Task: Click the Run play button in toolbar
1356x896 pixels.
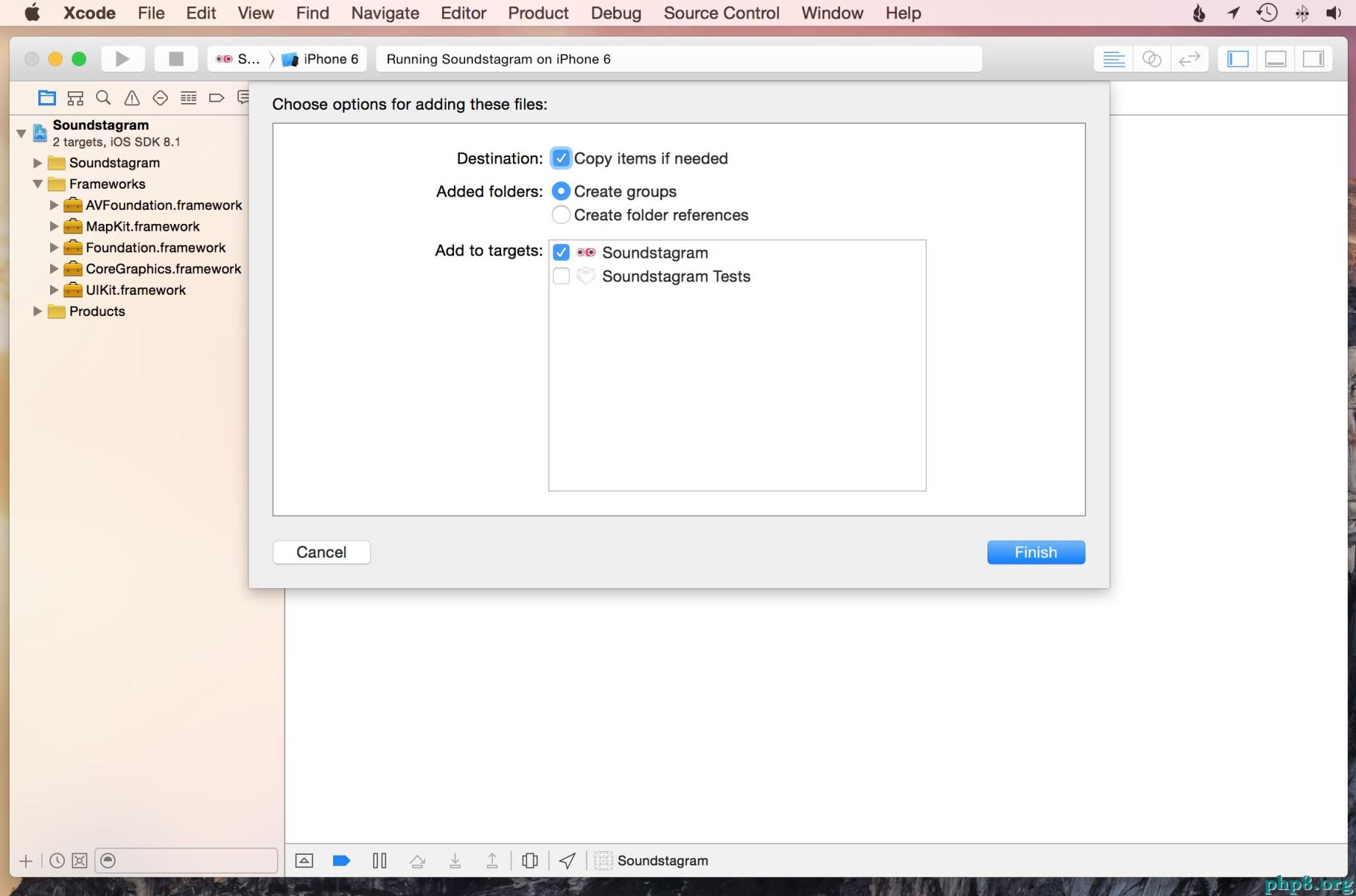Action: [122, 59]
